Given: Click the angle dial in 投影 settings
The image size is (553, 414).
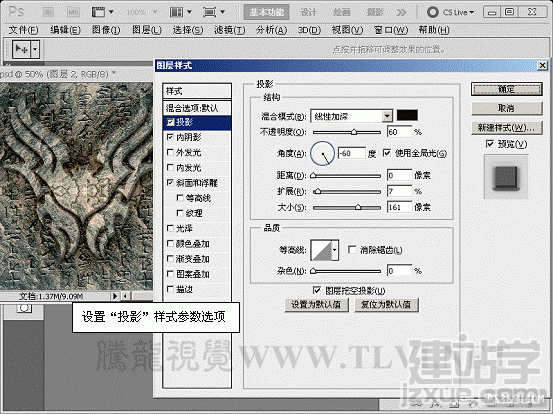Looking at the screenshot, I should click(x=322, y=153).
